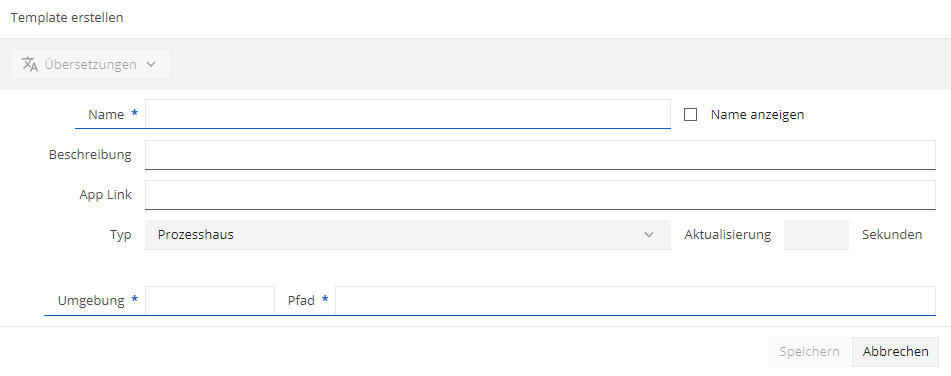
Task: Click the translation language icon
Action: [30, 64]
